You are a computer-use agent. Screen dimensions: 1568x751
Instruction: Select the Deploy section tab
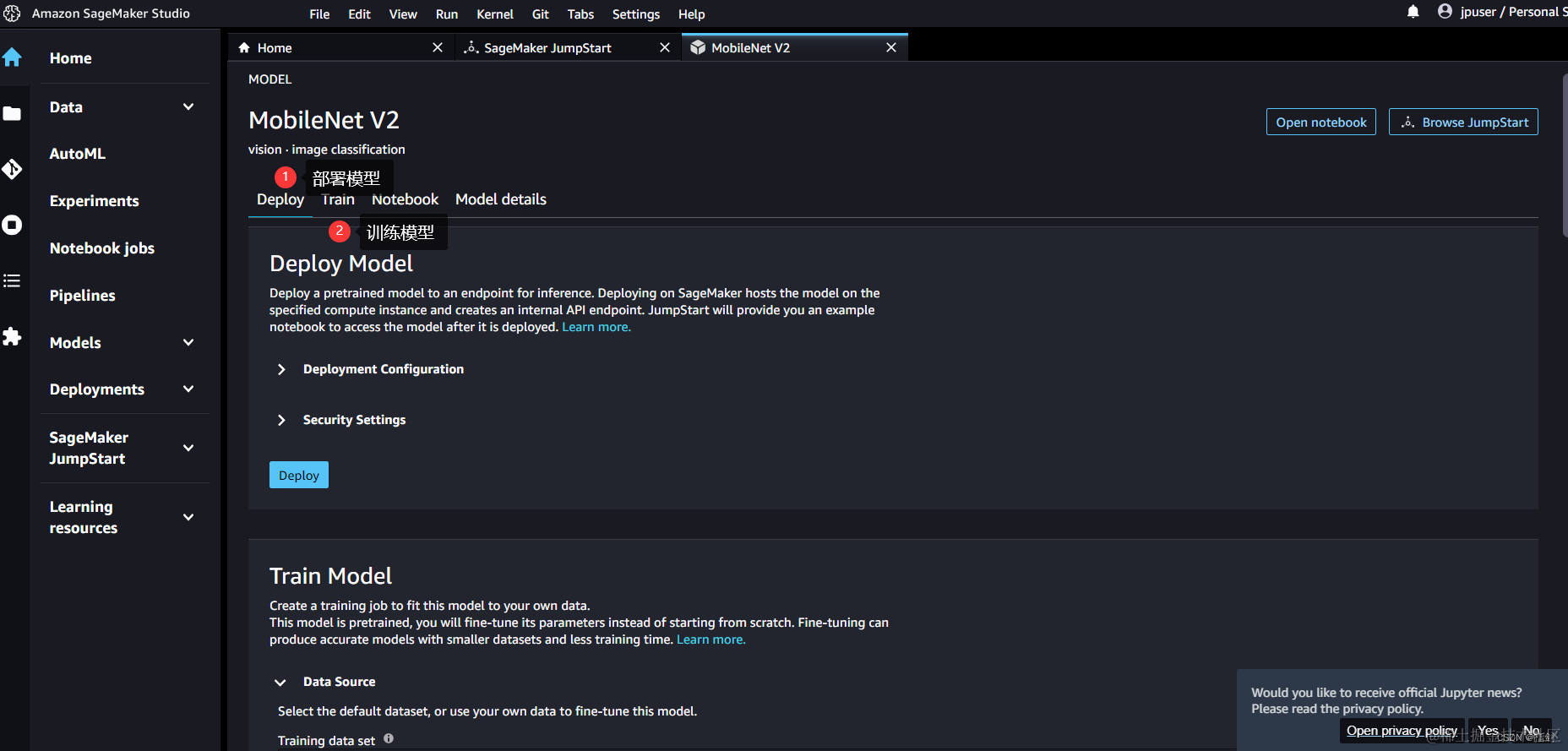pyautogui.click(x=280, y=199)
